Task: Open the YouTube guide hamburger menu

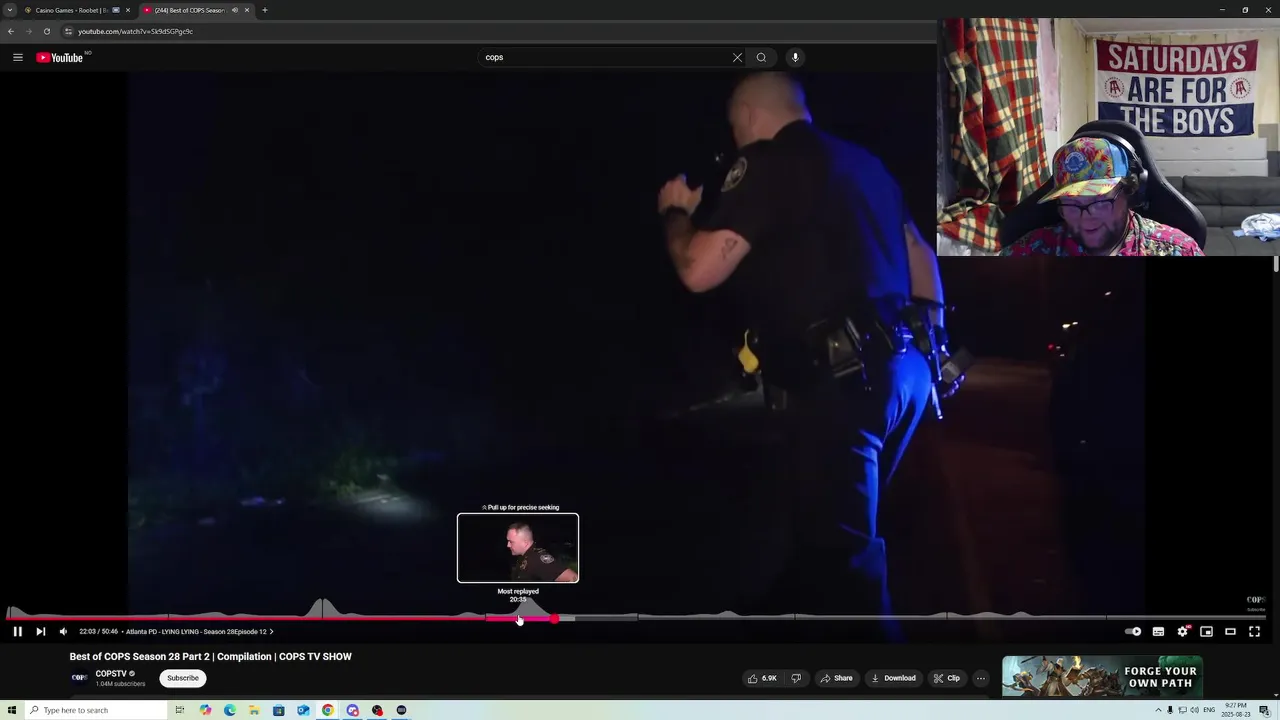Action: (18, 57)
